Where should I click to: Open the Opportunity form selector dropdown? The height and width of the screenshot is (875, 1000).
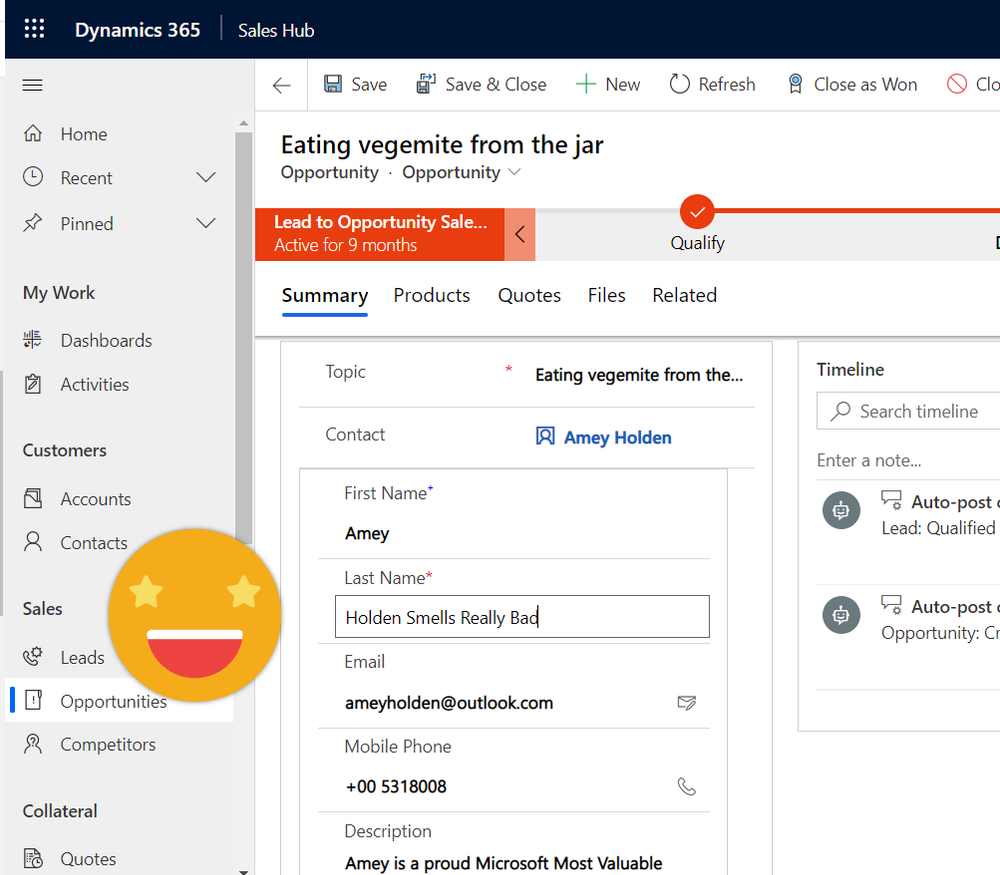[x=514, y=172]
